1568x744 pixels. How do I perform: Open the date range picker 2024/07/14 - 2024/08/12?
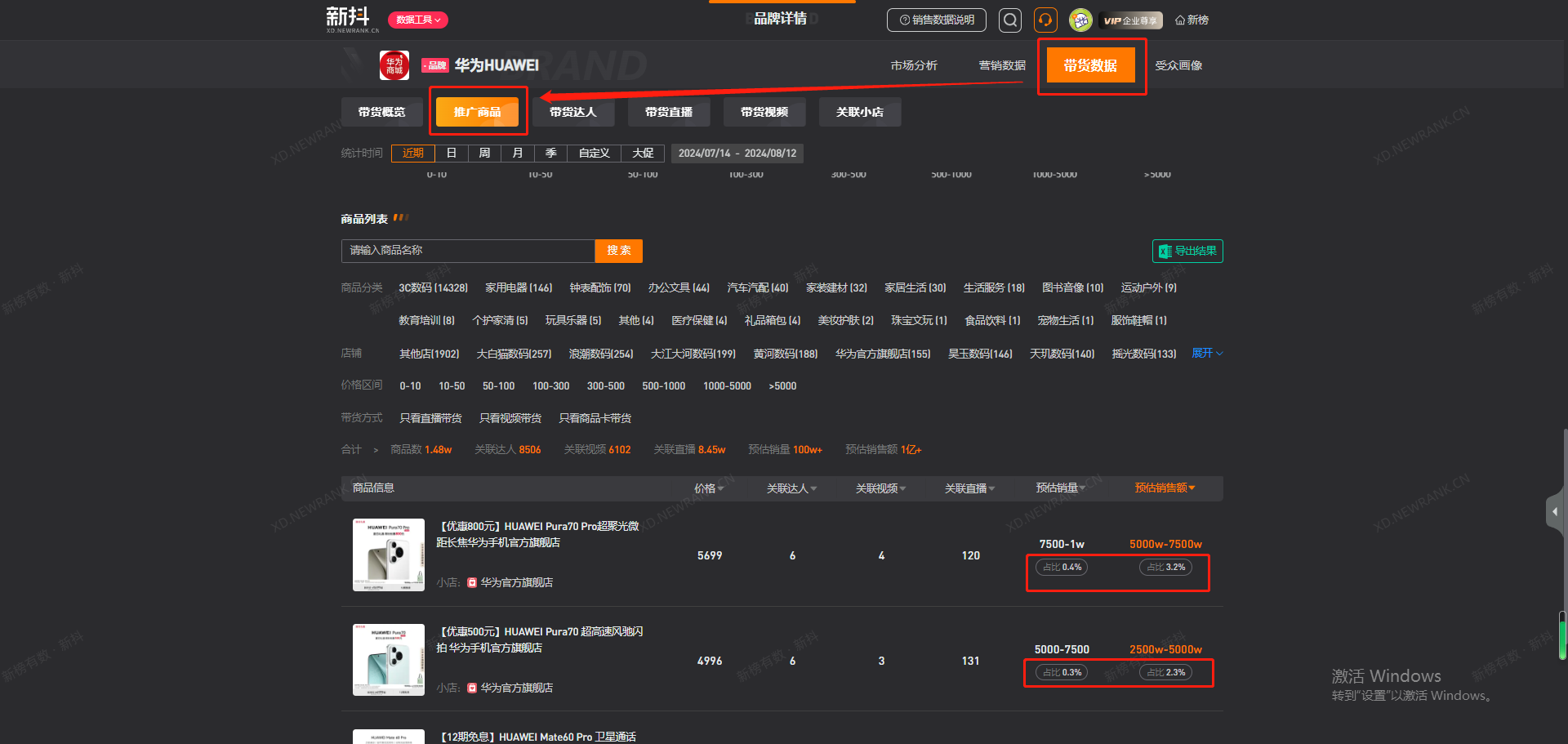pyautogui.click(x=737, y=154)
